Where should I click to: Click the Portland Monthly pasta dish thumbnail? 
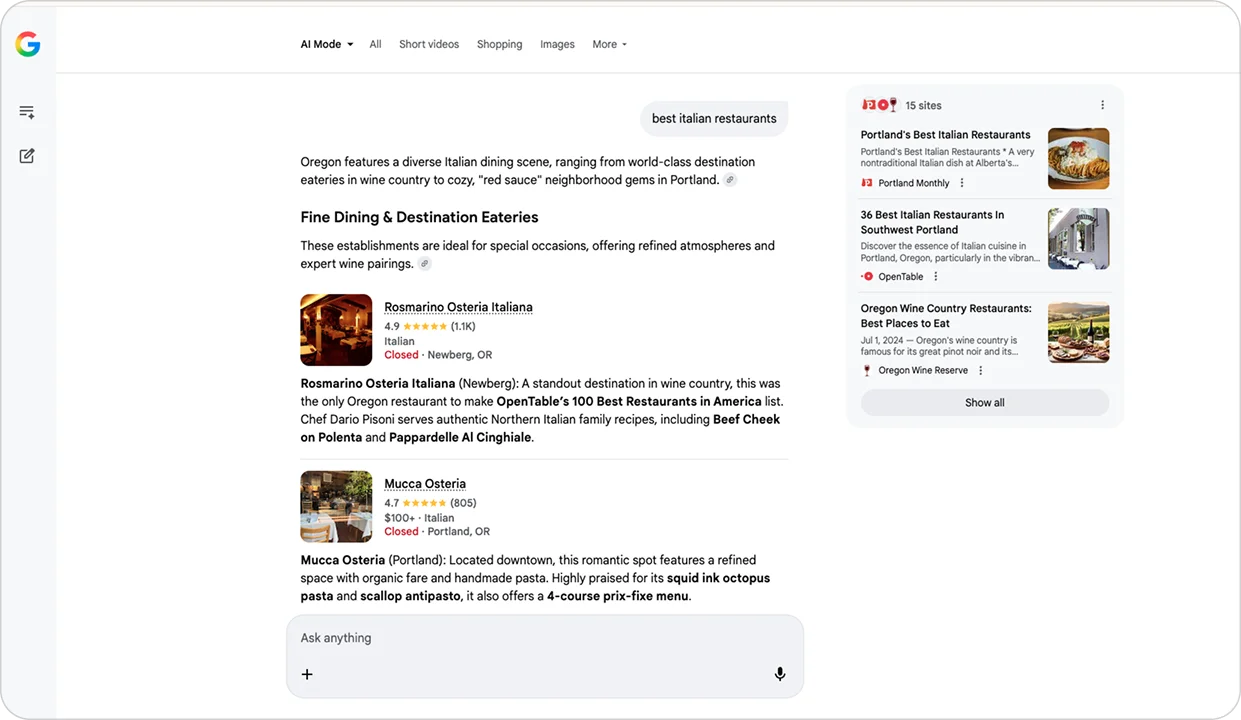point(1079,158)
